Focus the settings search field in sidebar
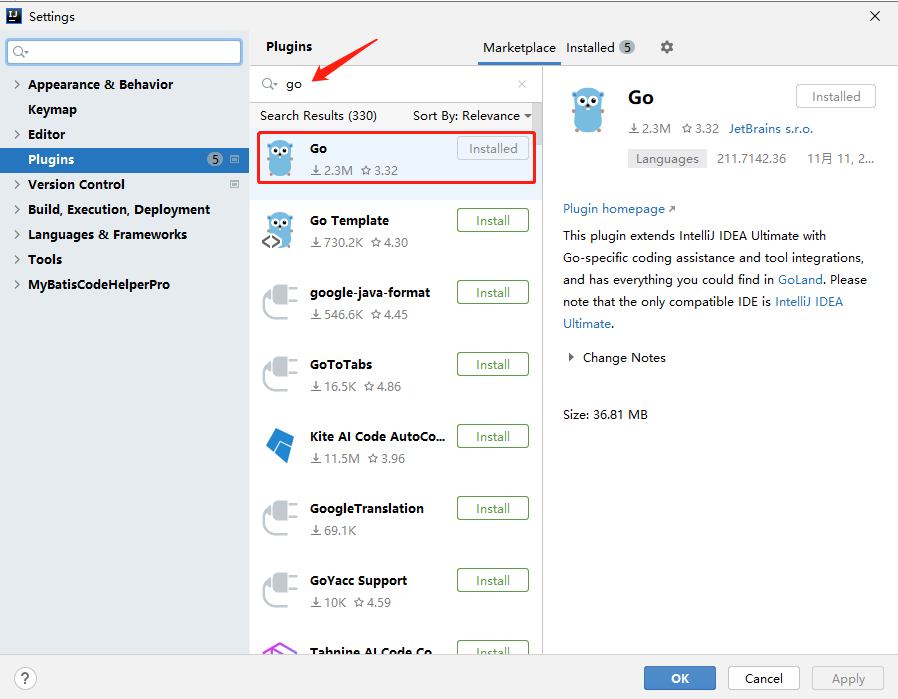The image size is (898, 699). click(124, 52)
